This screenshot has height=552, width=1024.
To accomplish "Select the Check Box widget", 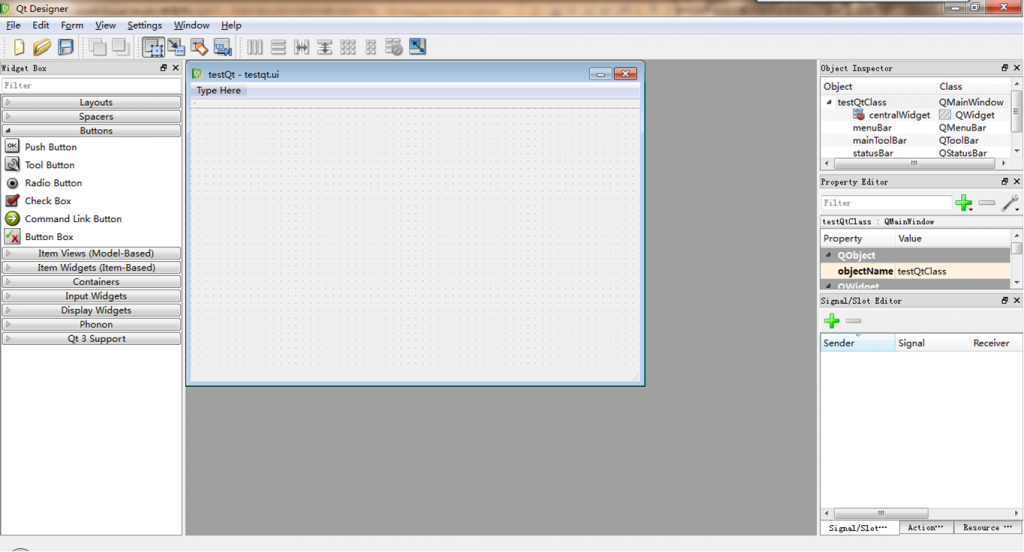I will [x=48, y=201].
